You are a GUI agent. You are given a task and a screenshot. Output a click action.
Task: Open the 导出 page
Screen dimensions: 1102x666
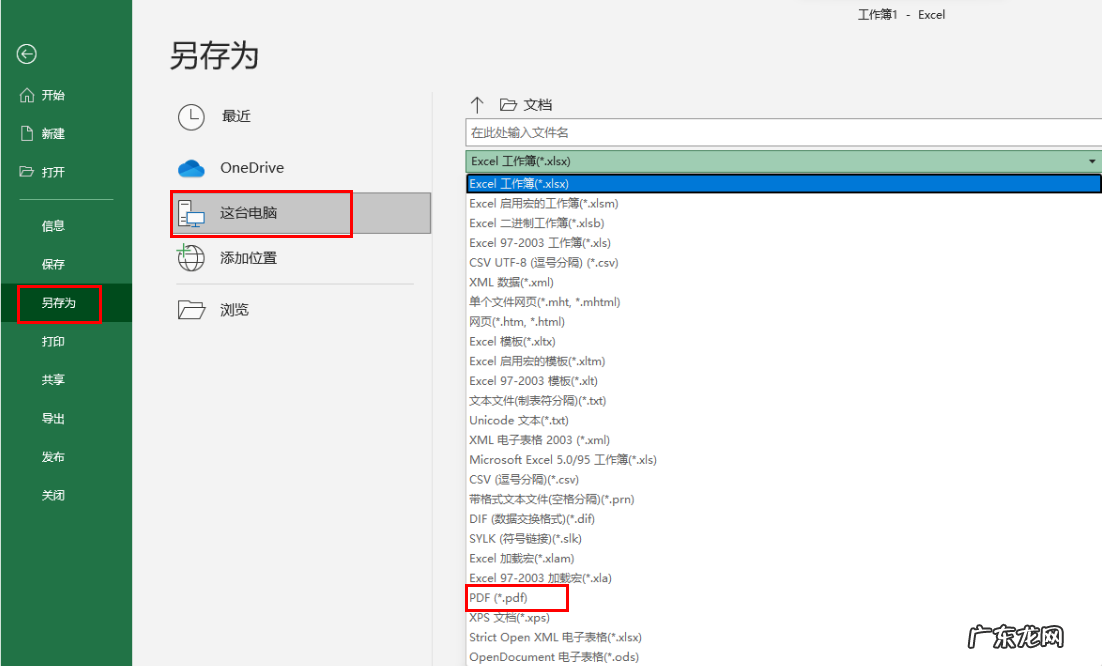click(53, 418)
